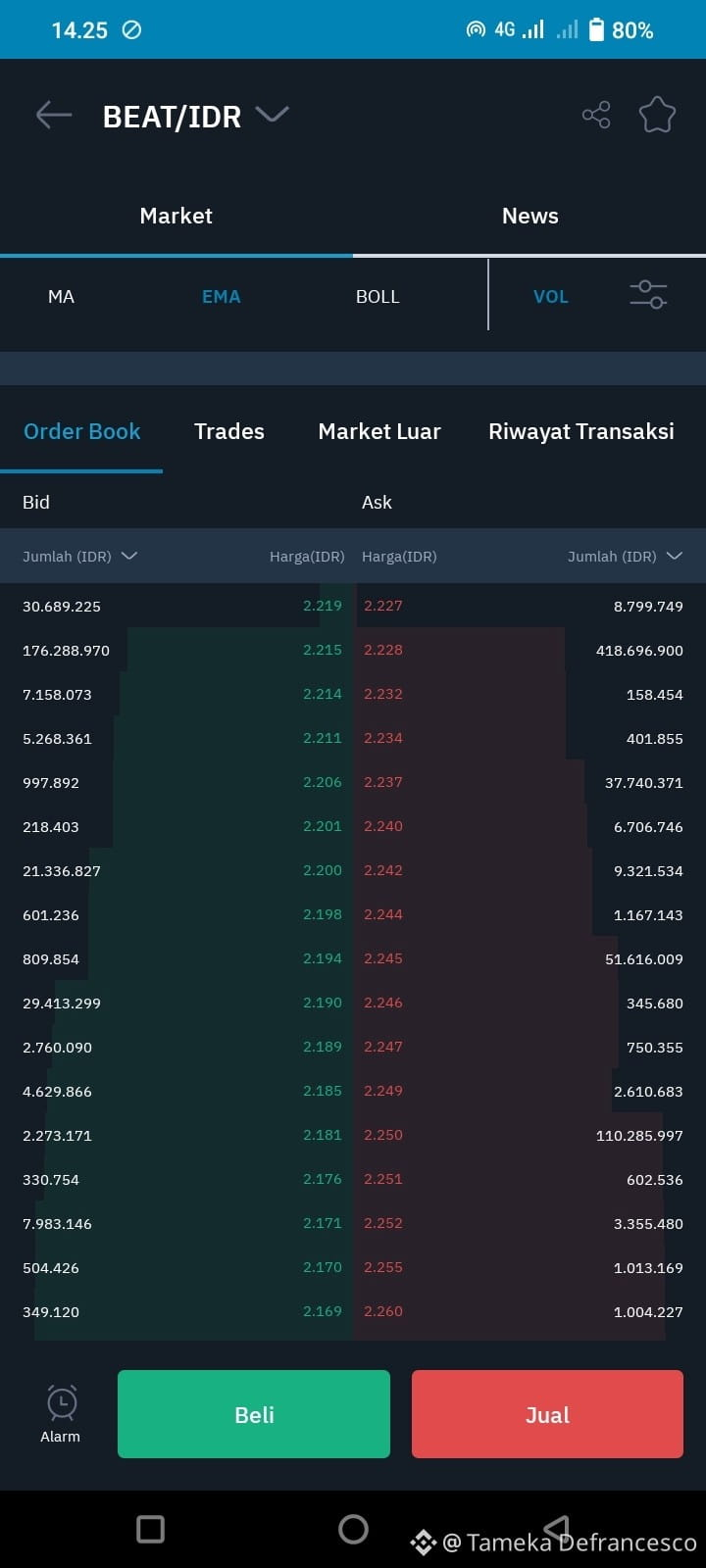Viewport: 706px width, 1568px height.
Task: Tap the green Beli button
Action: [x=254, y=1414]
